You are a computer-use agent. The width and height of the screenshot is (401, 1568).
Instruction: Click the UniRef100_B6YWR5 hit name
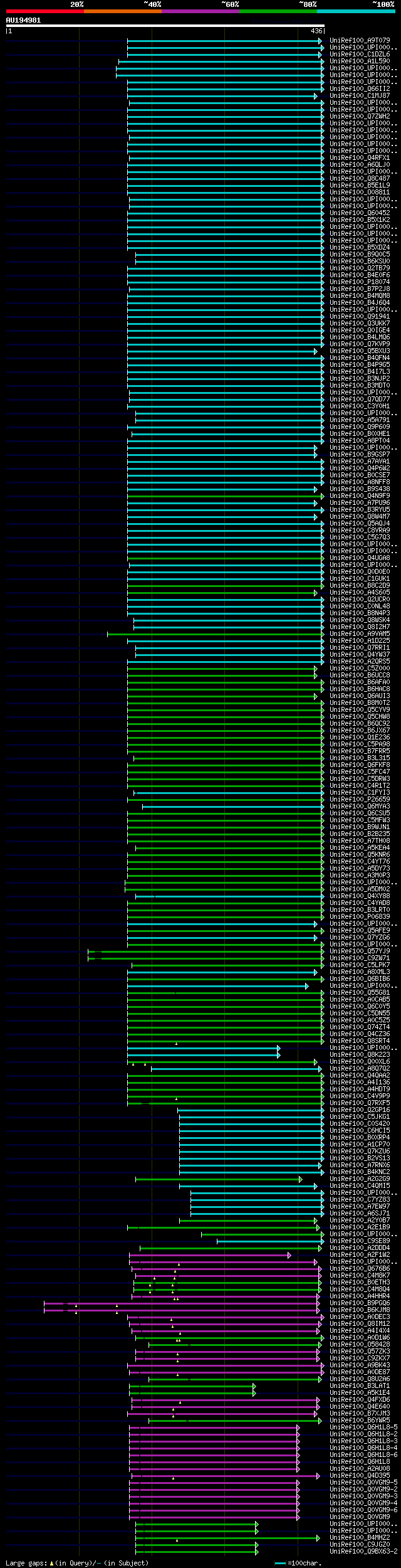pyautogui.click(x=360, y=1421)
